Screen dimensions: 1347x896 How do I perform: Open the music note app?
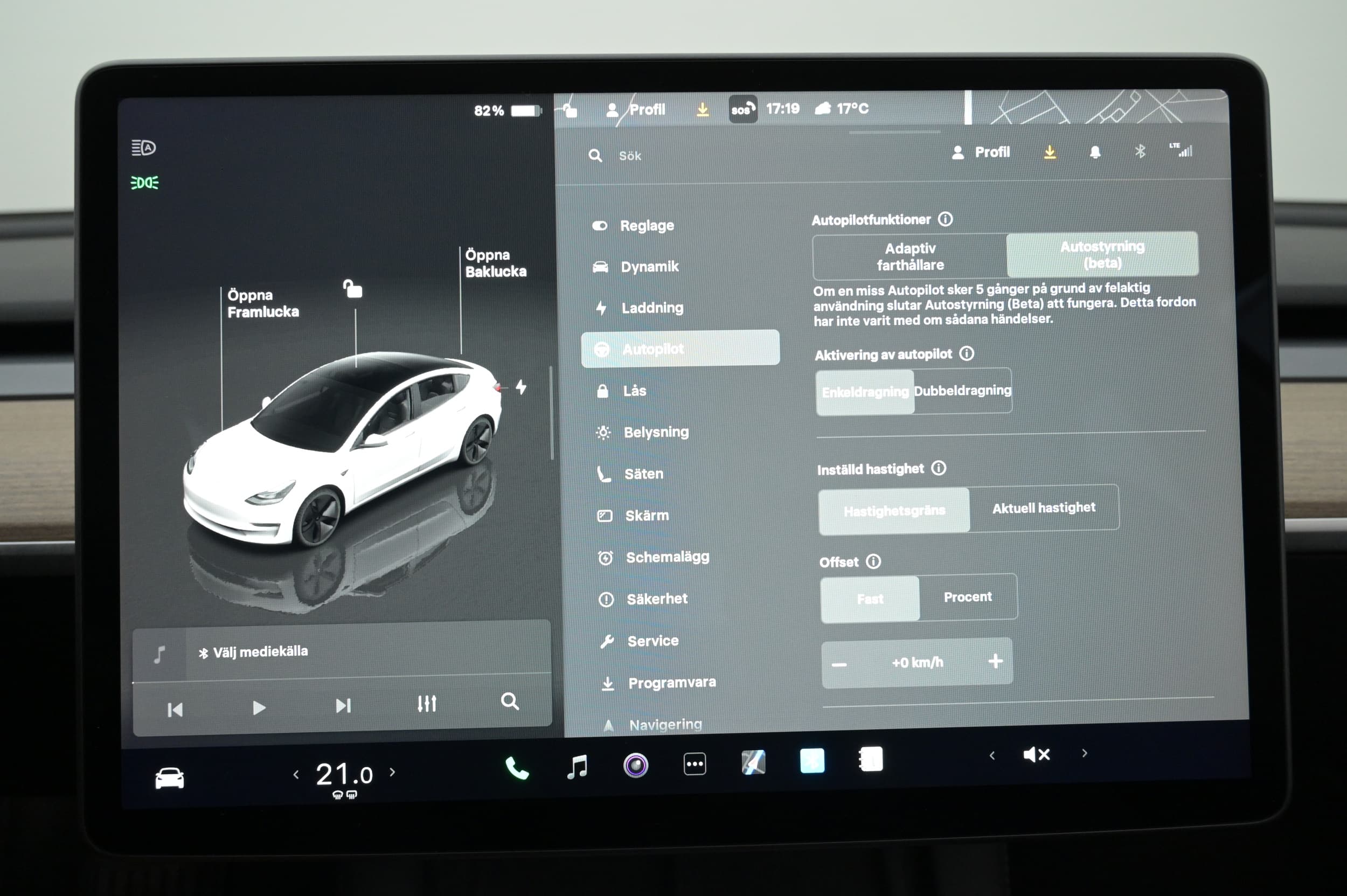point(577,766)
